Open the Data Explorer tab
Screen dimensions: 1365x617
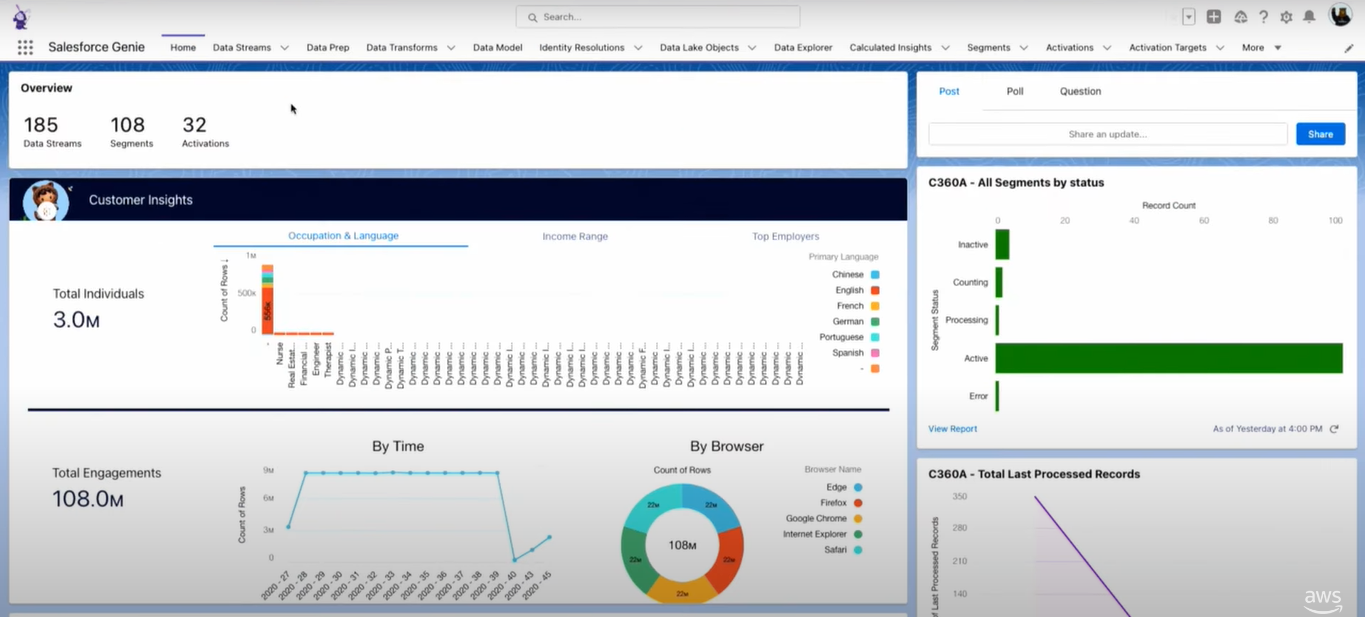click(803, 48)
